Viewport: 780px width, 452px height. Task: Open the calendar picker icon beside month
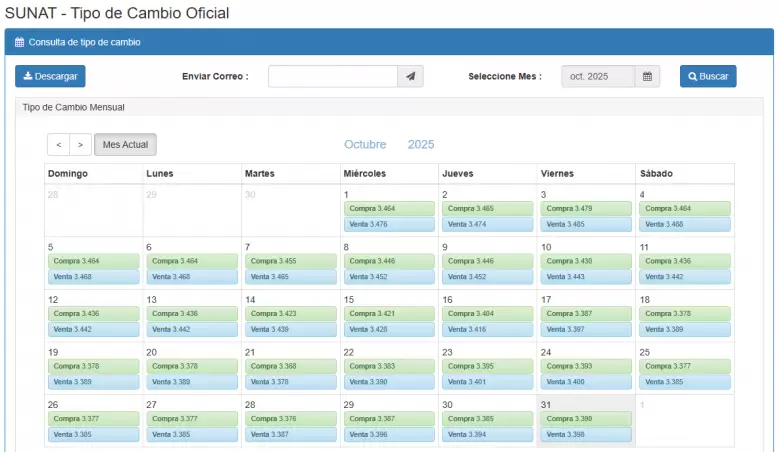tap(648, 77)
